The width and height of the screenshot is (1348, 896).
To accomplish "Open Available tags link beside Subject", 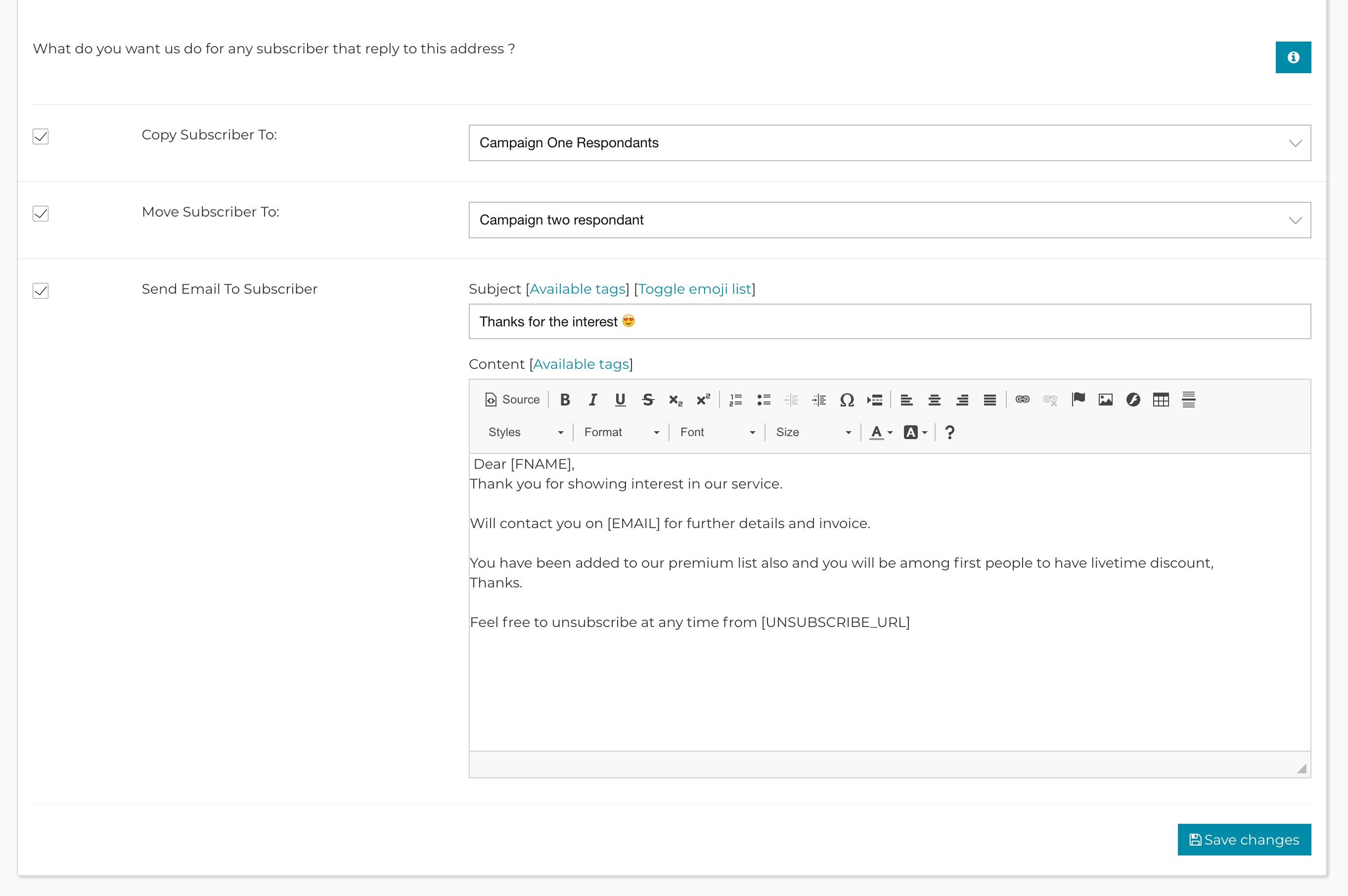I will 577,289.
